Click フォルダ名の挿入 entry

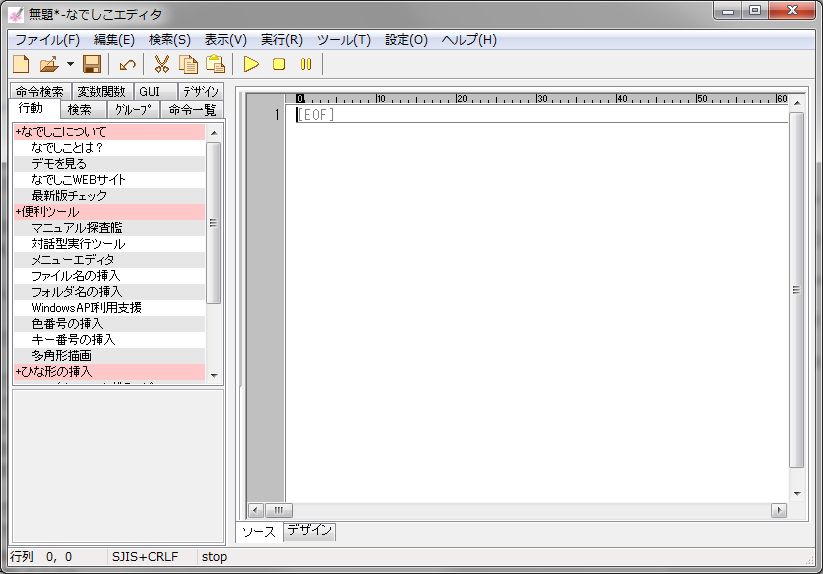point(109,292)
